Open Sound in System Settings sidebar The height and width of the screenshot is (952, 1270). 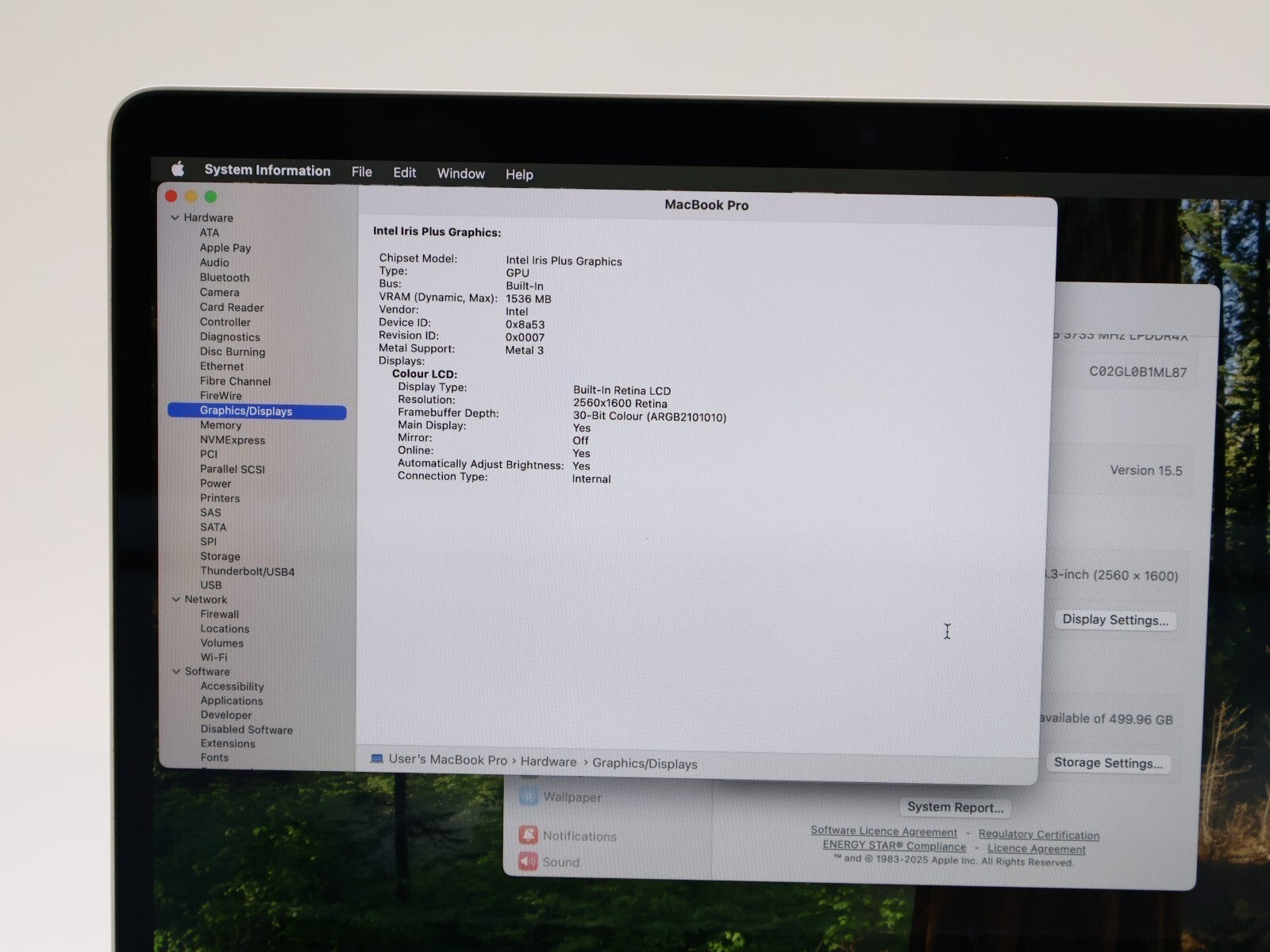pos(549,862)
